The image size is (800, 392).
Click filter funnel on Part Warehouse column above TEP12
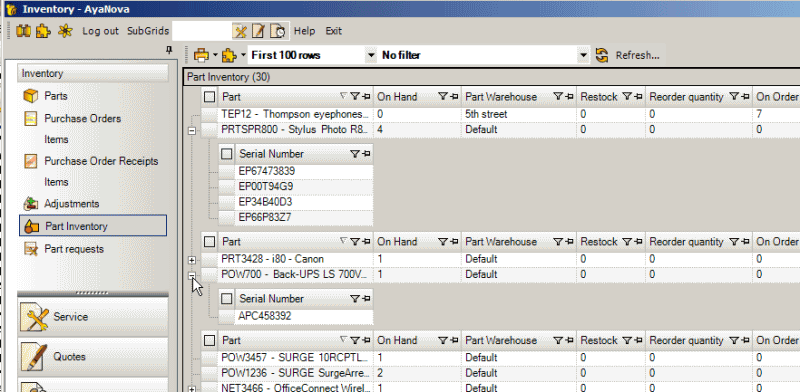pos(558,96)
